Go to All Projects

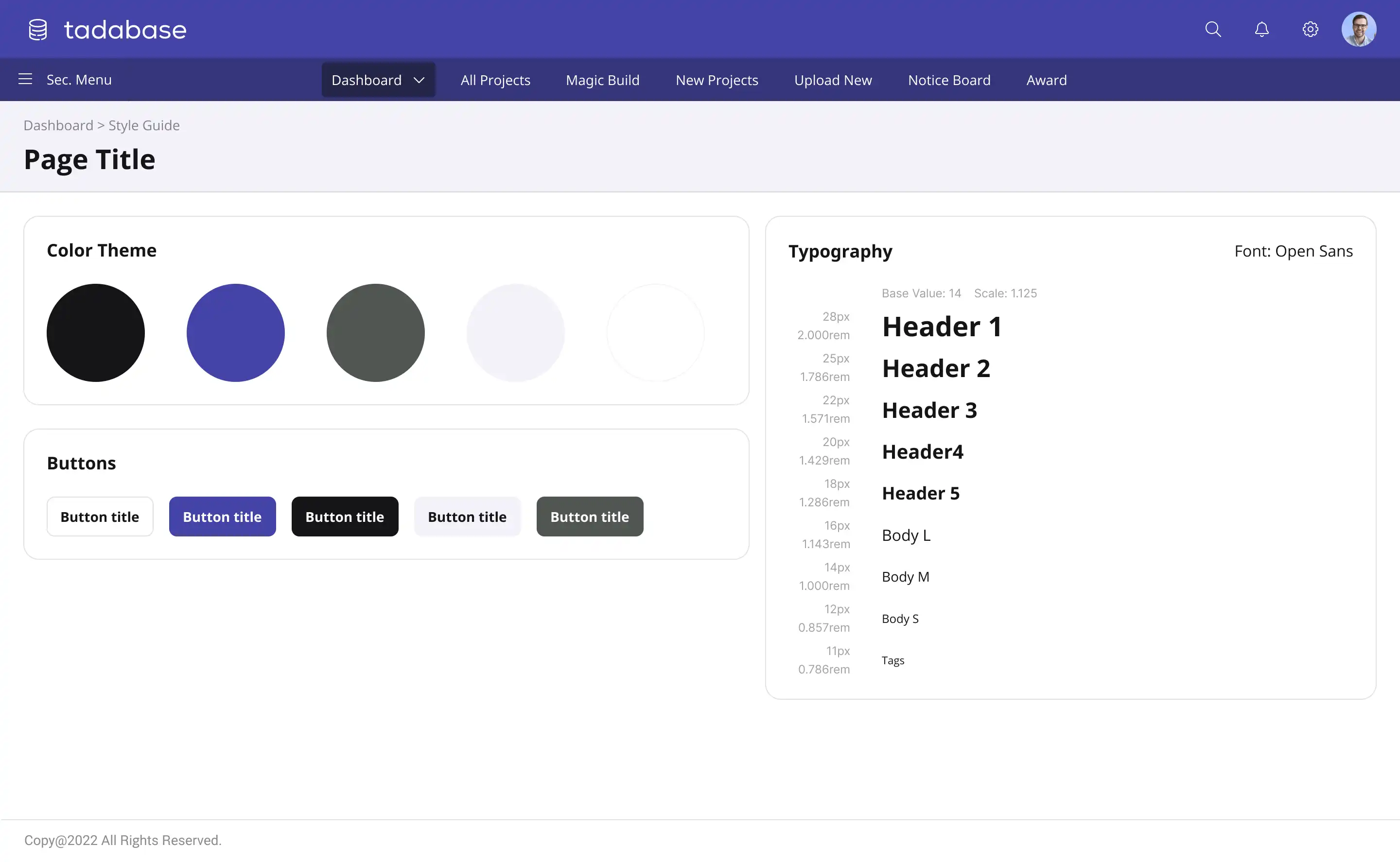(x=495, y=80)
